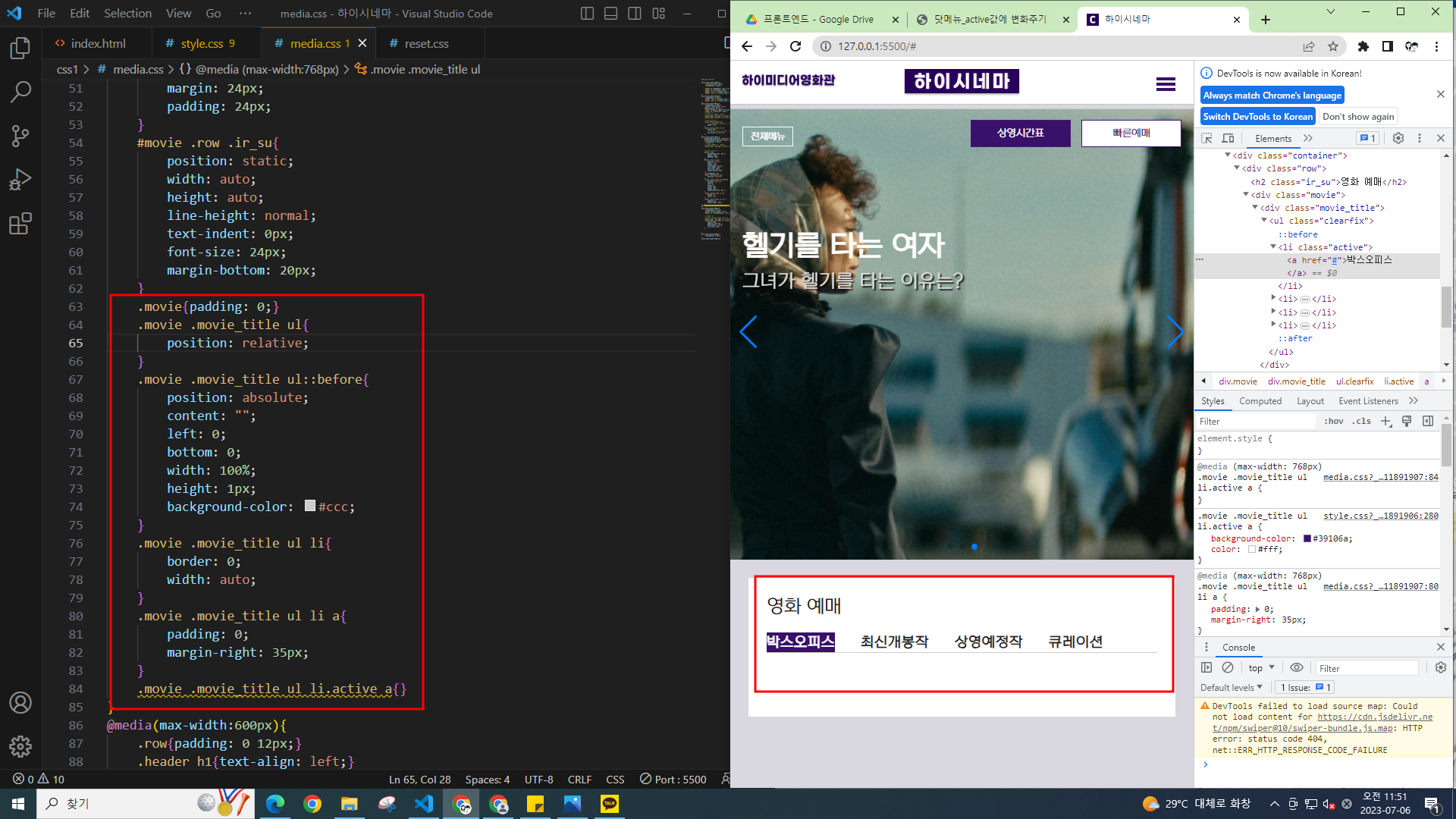Toggle the :hov element state panel
This screenshot has width=1456, height=819.
tap(1334, 422)
